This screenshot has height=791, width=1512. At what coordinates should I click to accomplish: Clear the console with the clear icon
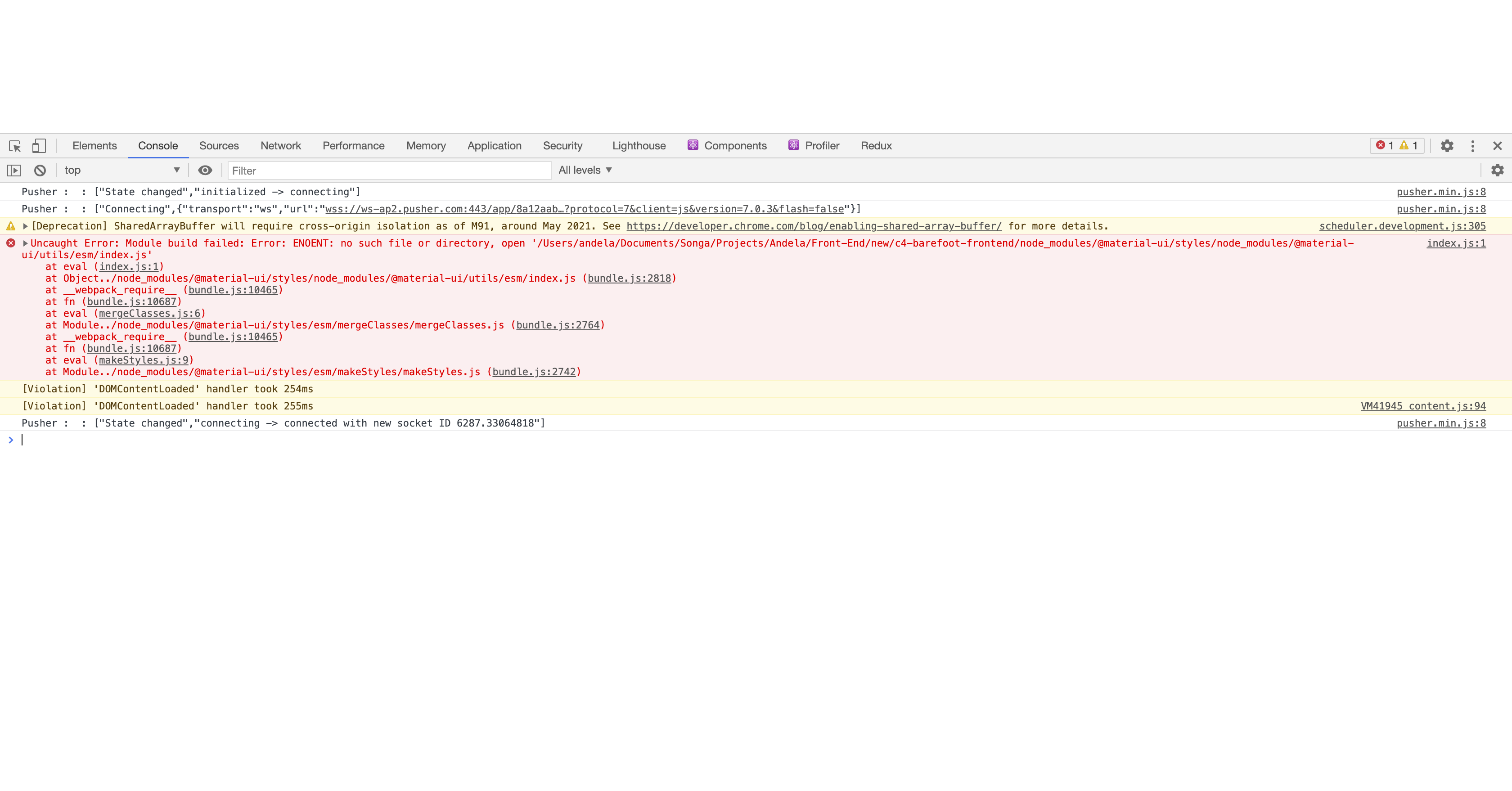(39, 170)
